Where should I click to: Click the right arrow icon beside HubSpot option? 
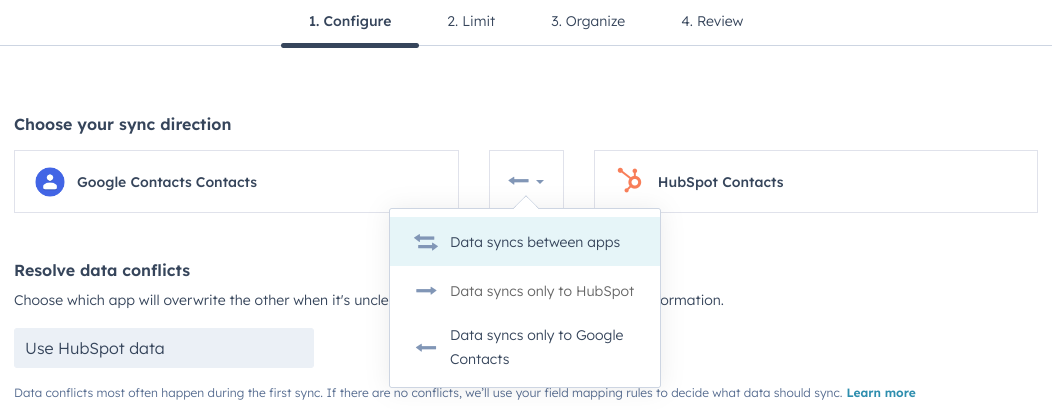(x=425, y=291)
